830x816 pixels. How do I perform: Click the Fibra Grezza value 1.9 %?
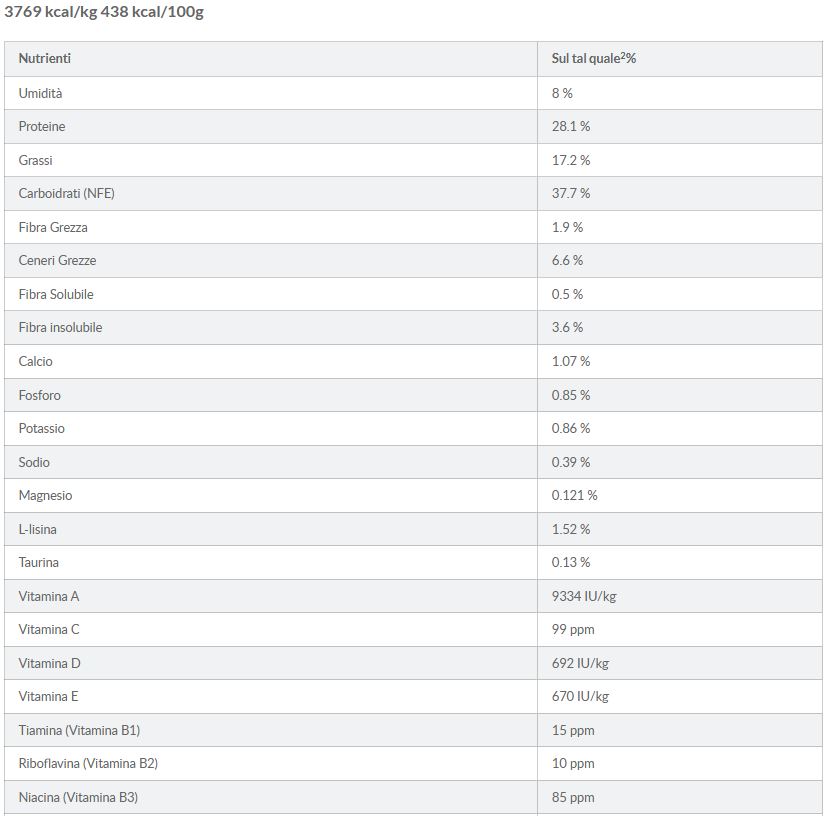pyautogui.click(x=567, y=227)
